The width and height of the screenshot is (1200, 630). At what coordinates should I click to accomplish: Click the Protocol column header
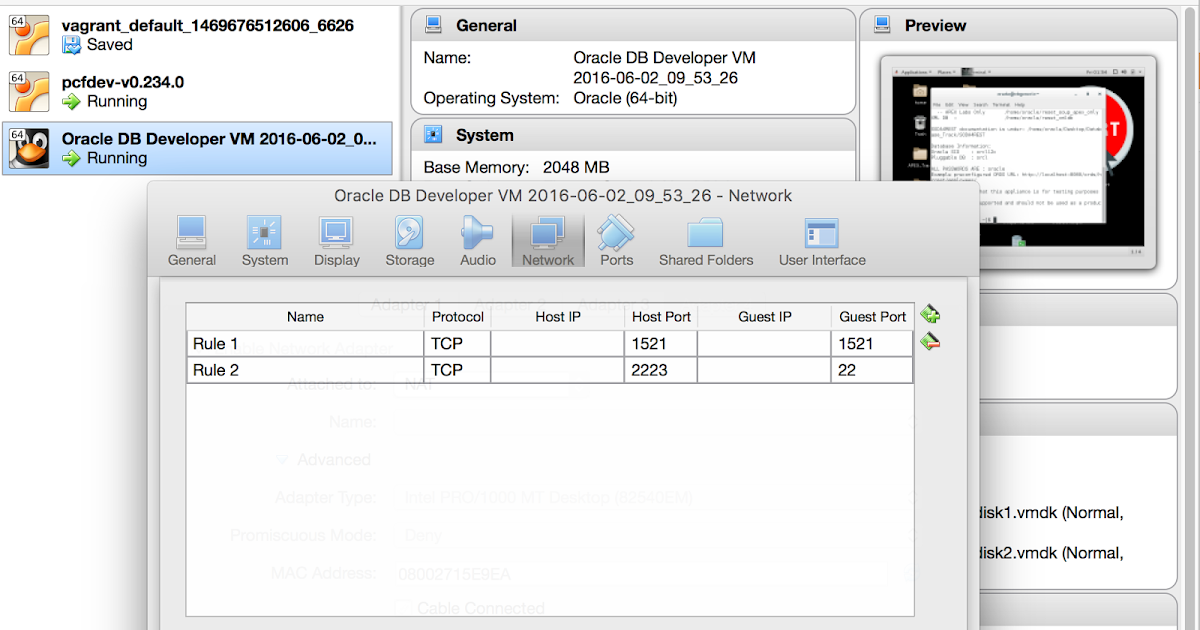[x=458, y=317]
